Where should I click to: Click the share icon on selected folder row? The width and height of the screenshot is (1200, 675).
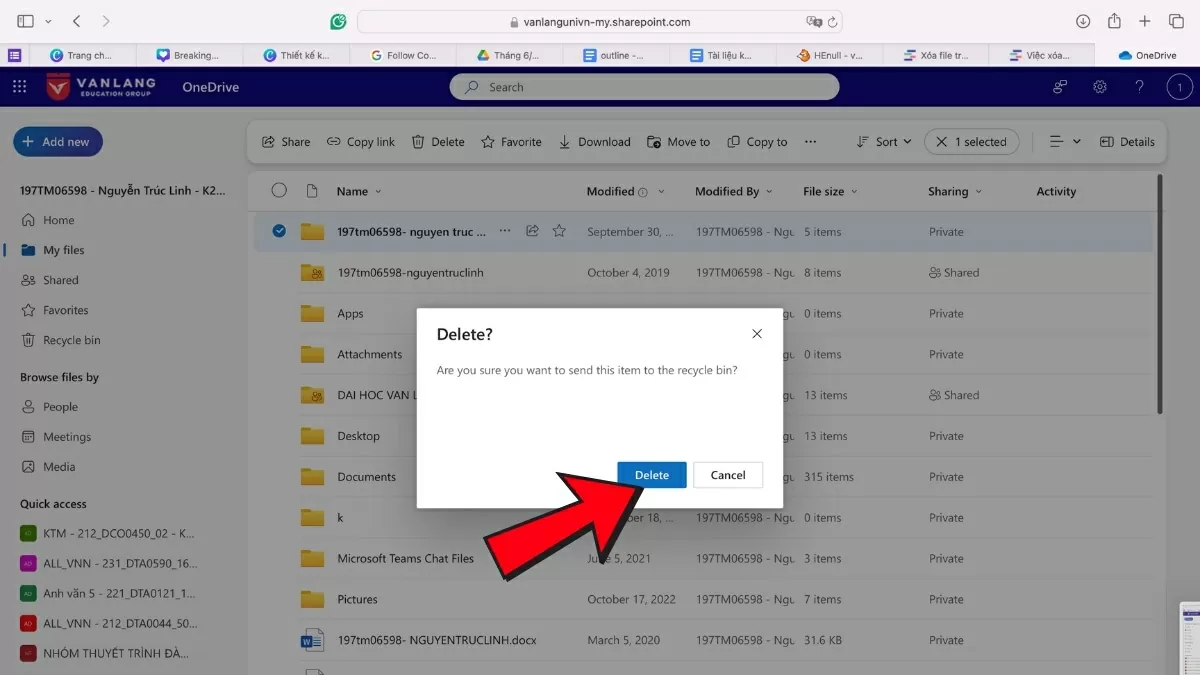pos(532,231)
